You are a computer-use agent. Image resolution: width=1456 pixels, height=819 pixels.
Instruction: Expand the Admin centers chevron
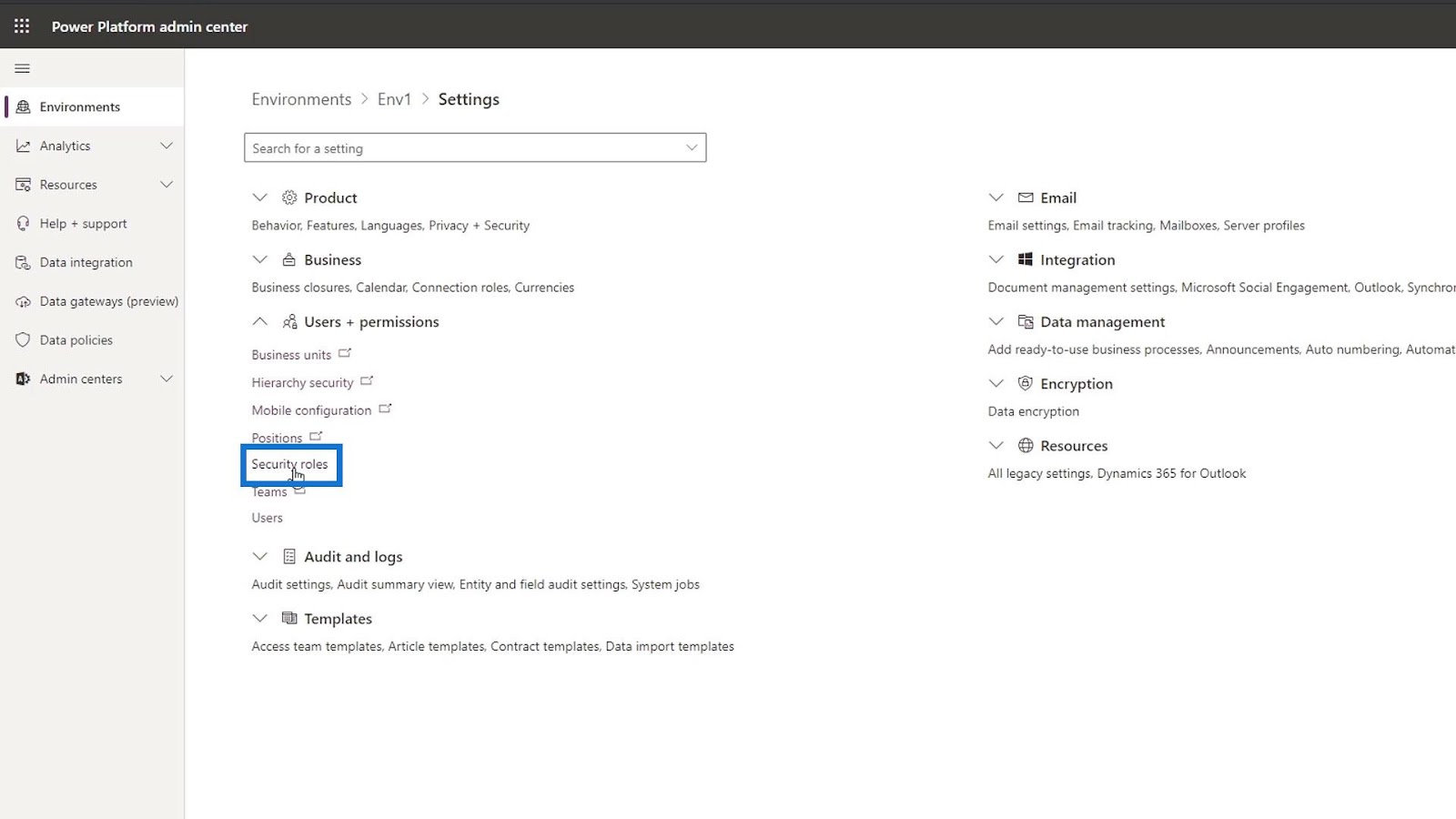pyautogui.click(x=167, y=379)
